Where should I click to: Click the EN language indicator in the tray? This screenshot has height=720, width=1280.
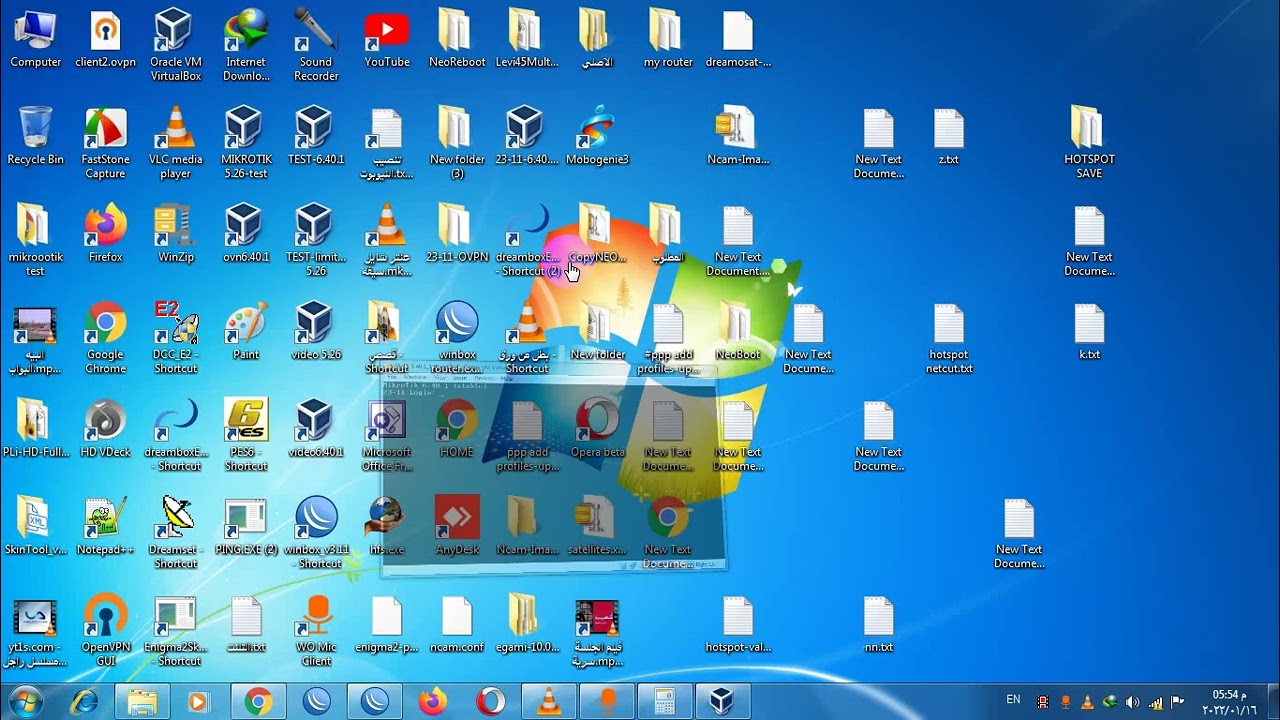click(1013, 700)
